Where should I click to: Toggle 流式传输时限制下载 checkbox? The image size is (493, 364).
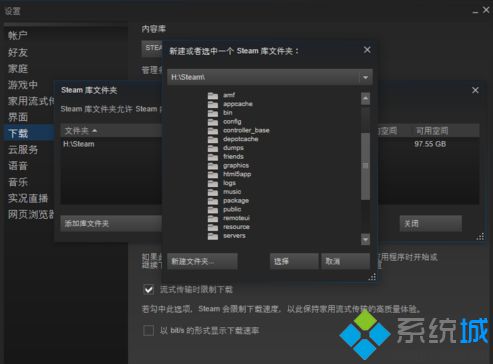point(149,289)
